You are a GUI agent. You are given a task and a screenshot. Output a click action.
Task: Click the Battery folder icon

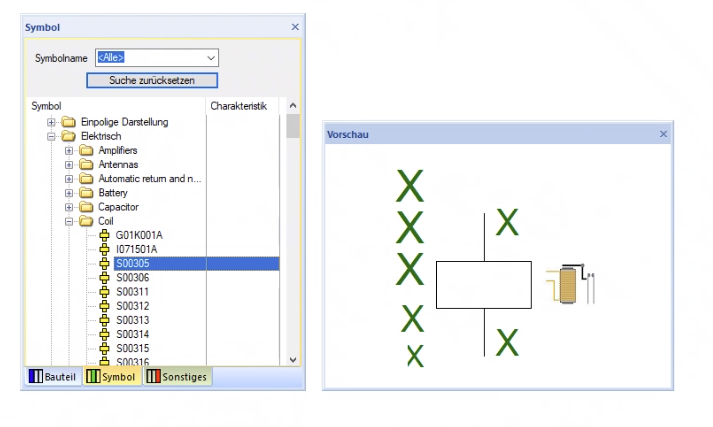click(x=86, y=193)
